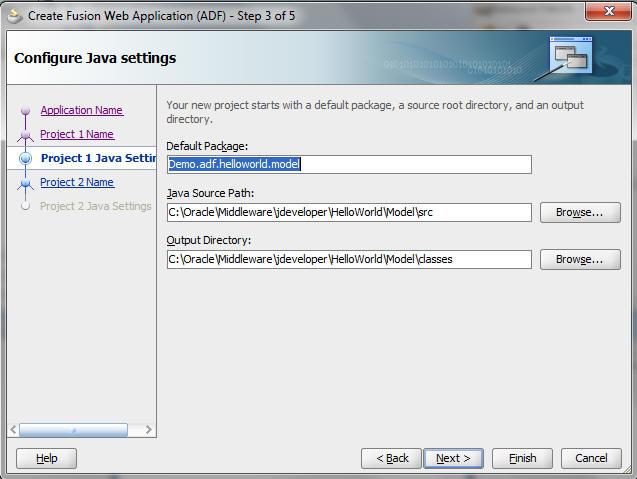Open the Project 1 Name step link
Screen dimensions: 637x479
pyautogui.click(x=77, y=134)
